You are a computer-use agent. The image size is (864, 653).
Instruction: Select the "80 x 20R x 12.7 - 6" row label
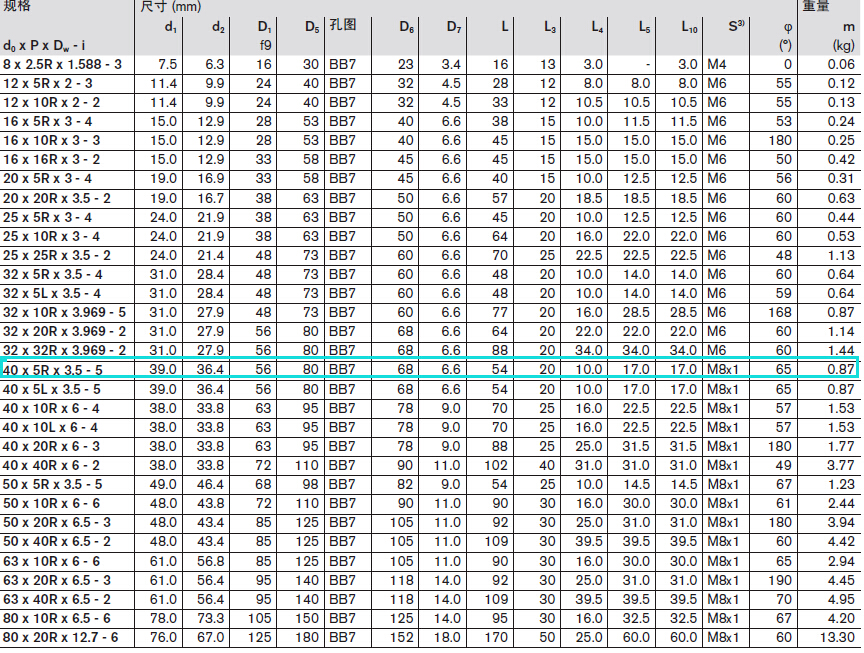point(60,637)
